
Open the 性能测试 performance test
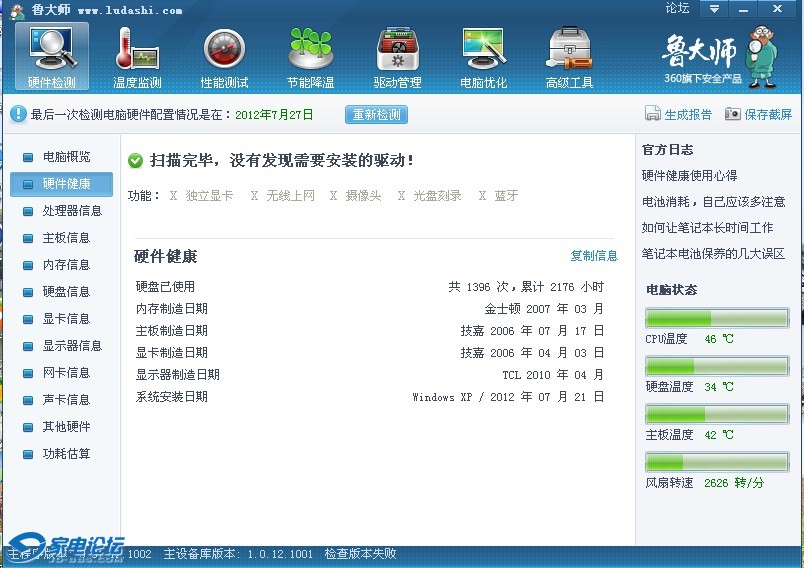click(x=224, y=57)
